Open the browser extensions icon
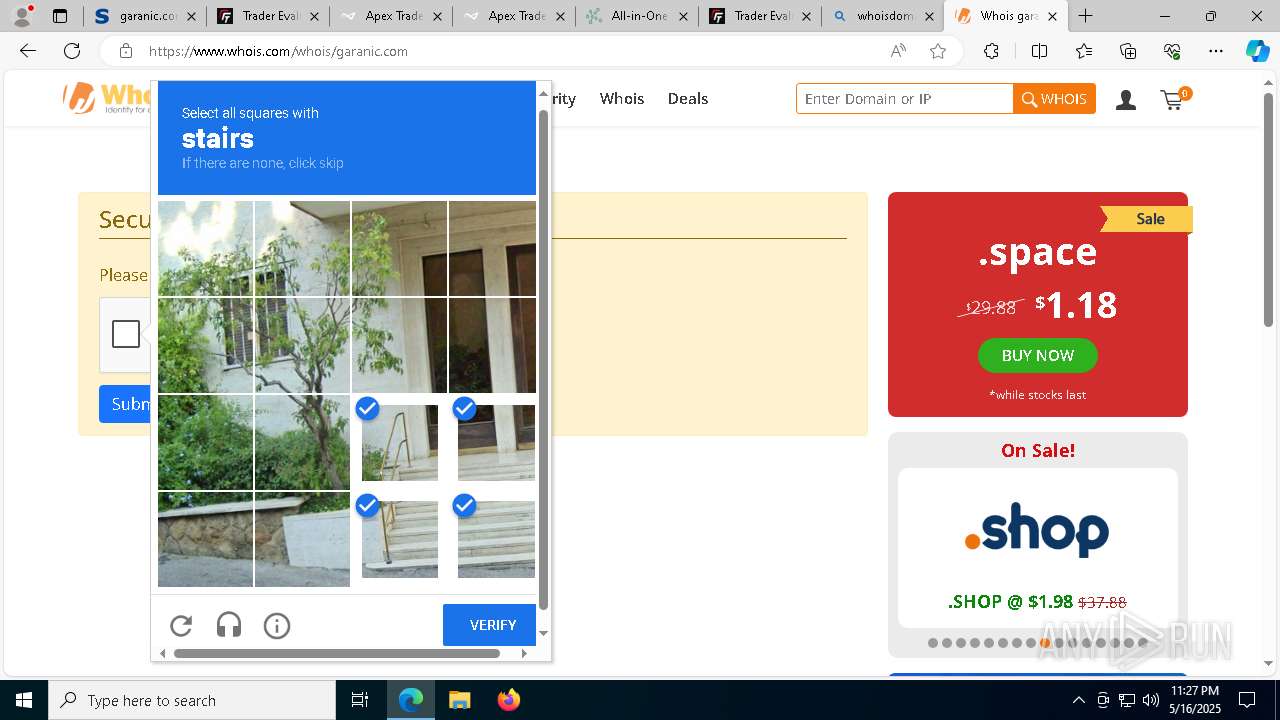 pos(991,51)
